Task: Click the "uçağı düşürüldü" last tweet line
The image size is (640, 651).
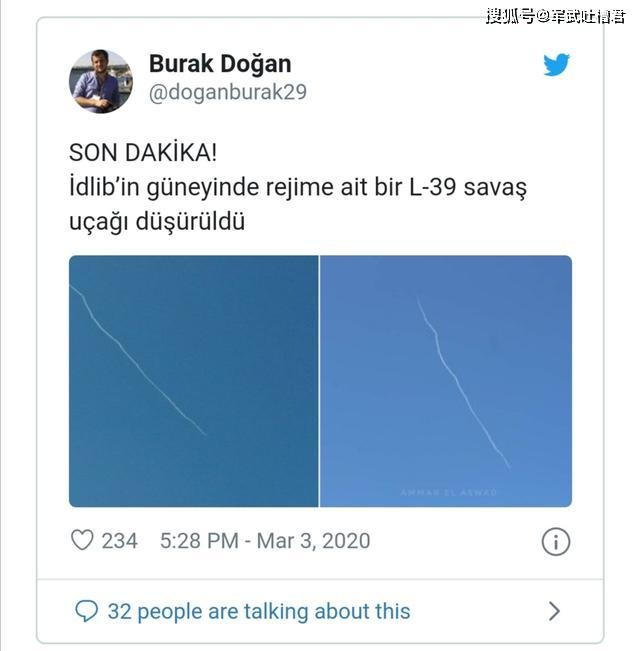Action: [157, 222]
